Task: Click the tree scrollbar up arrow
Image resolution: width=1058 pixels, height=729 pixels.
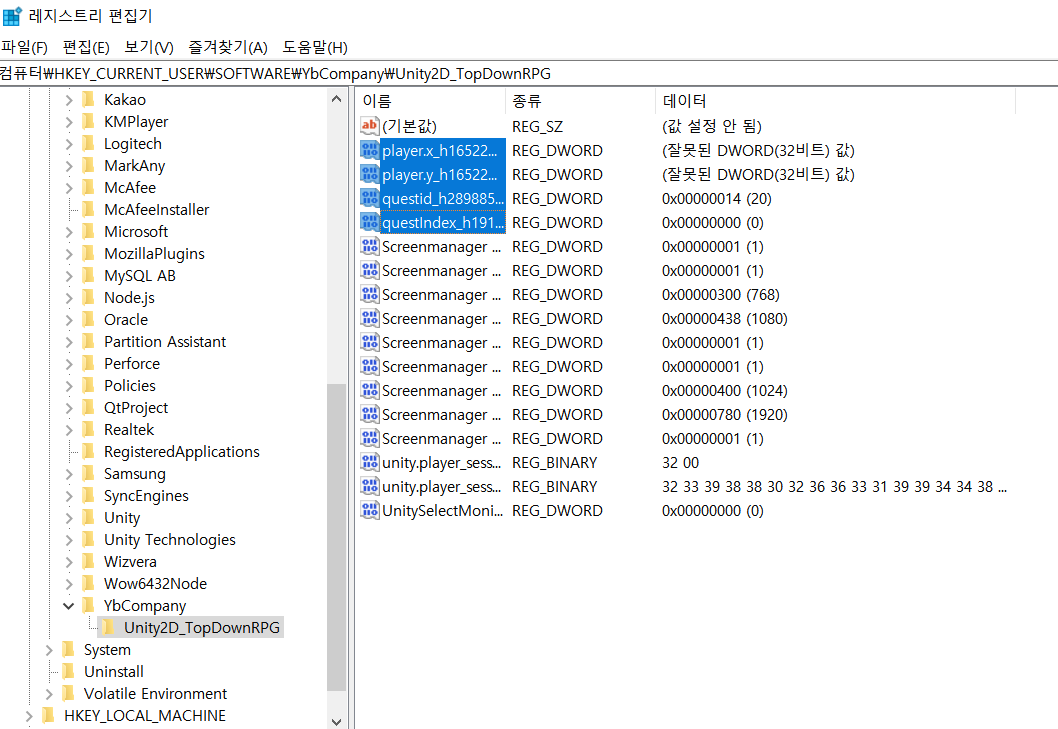Action: [337, 99]
